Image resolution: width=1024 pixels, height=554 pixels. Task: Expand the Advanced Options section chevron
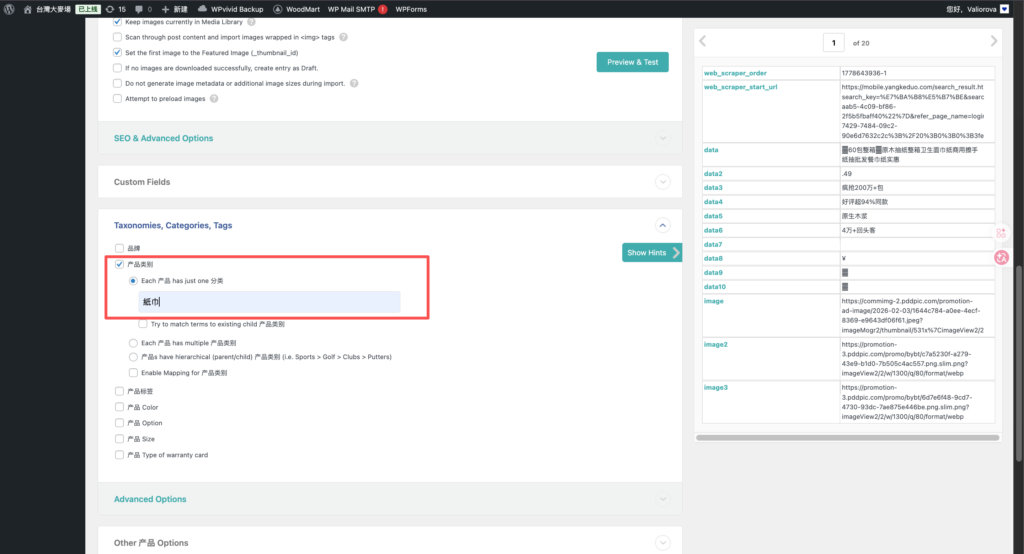coord(663,499)
